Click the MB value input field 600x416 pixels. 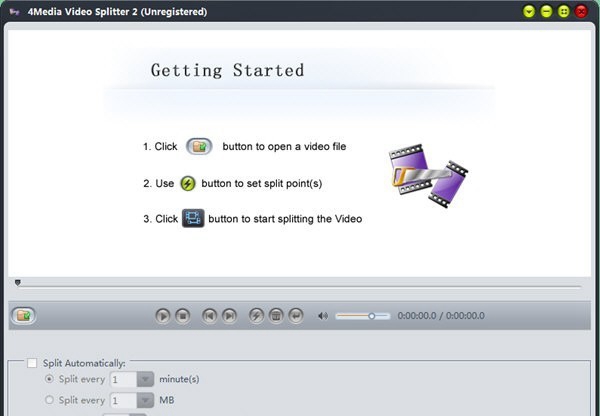[124, 400]
